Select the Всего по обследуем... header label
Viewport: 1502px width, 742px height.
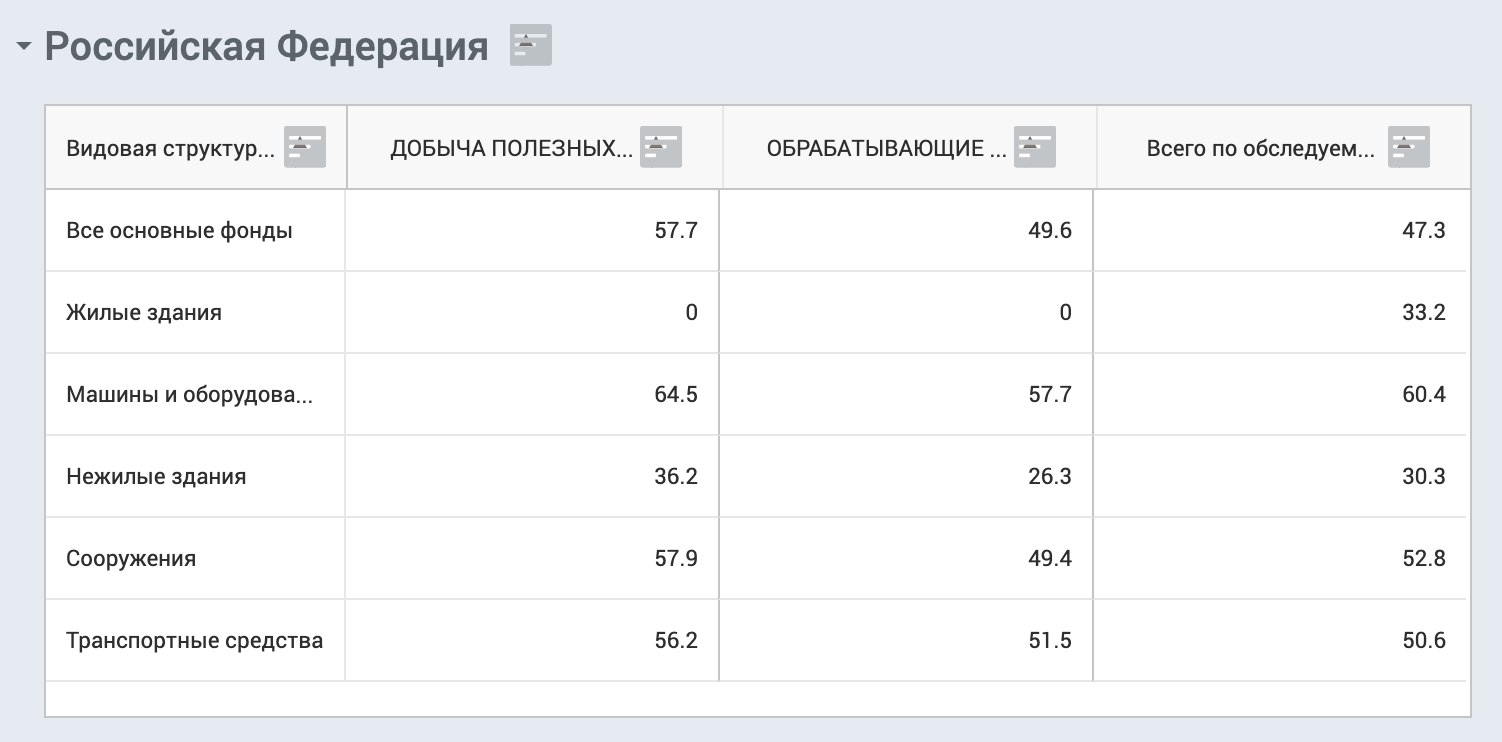pyautogui.click(x=1261, y=149)
